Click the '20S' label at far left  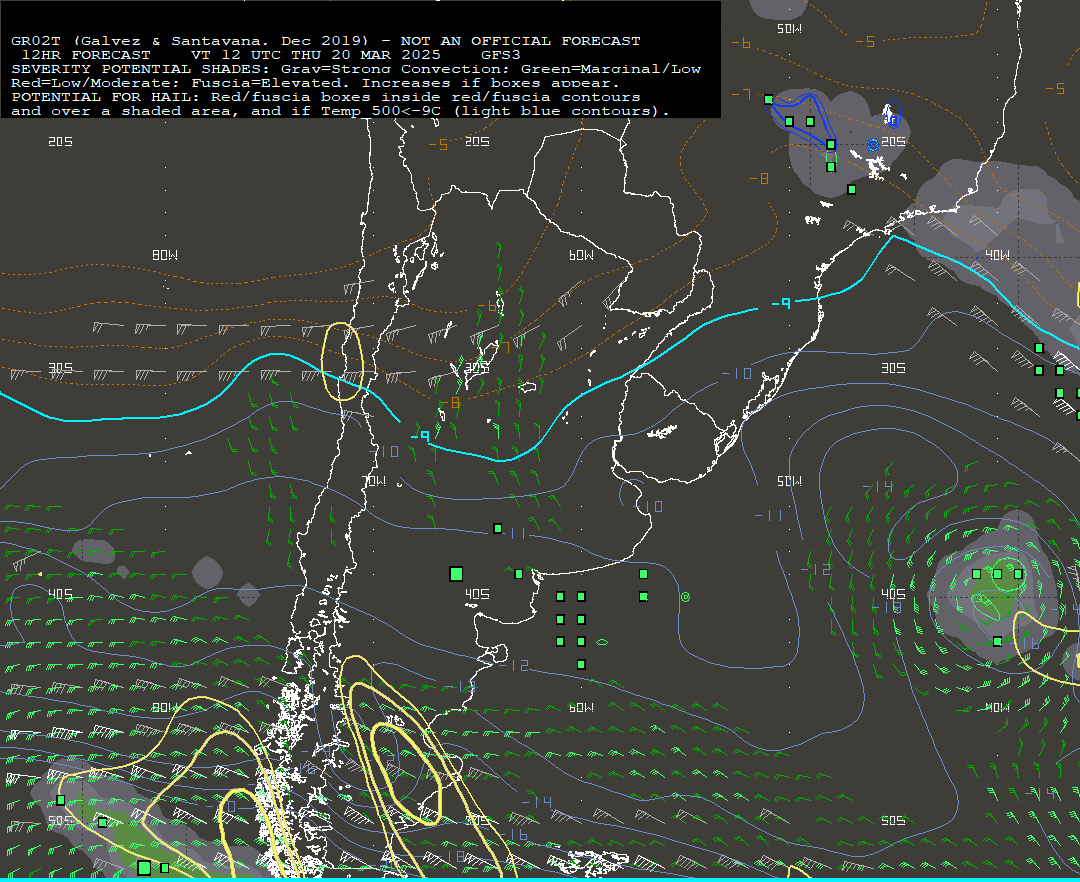pyautogui.click(x=61, y=142)
